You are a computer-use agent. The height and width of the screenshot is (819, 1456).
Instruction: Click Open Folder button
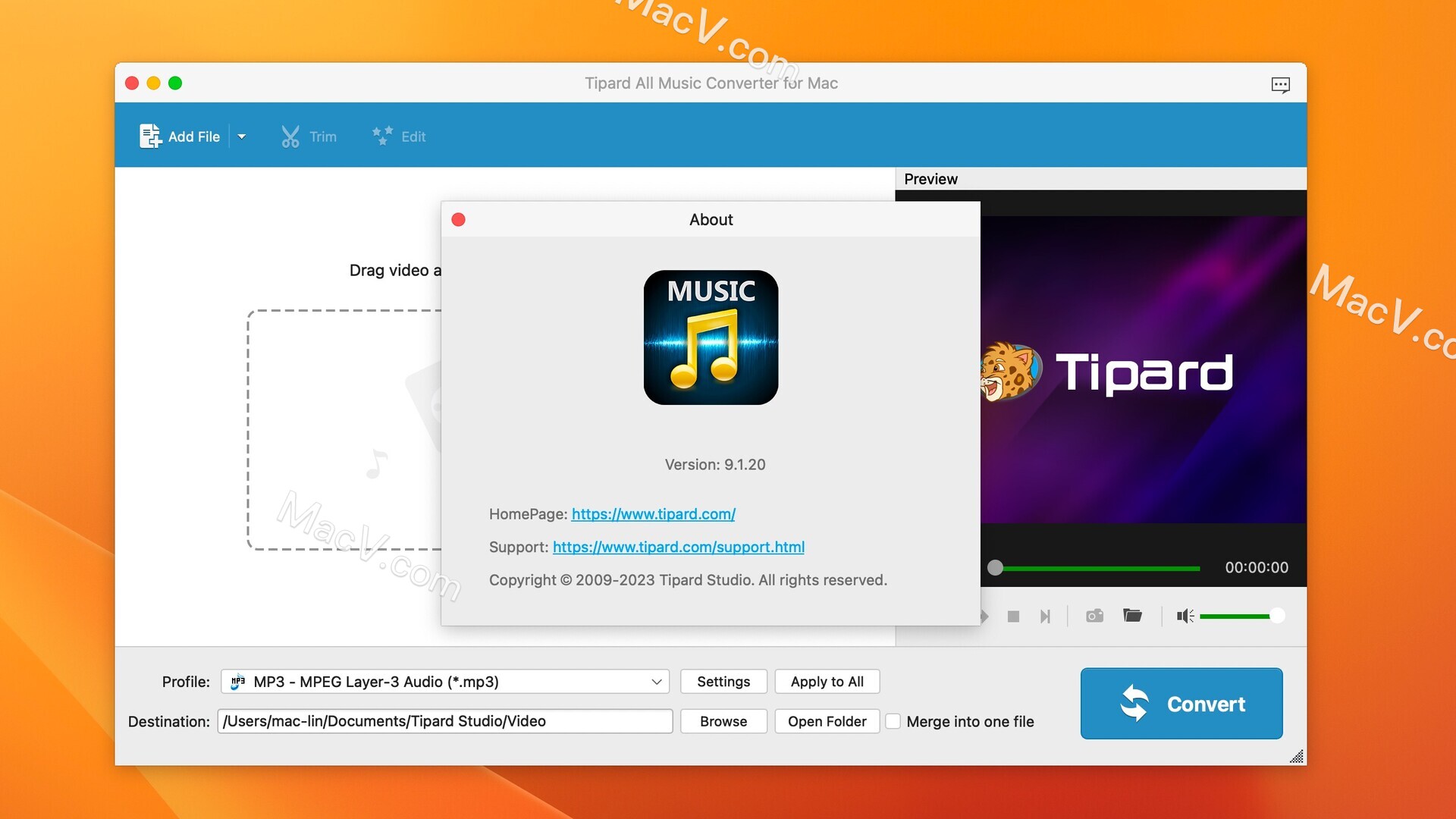click(826, 720)
